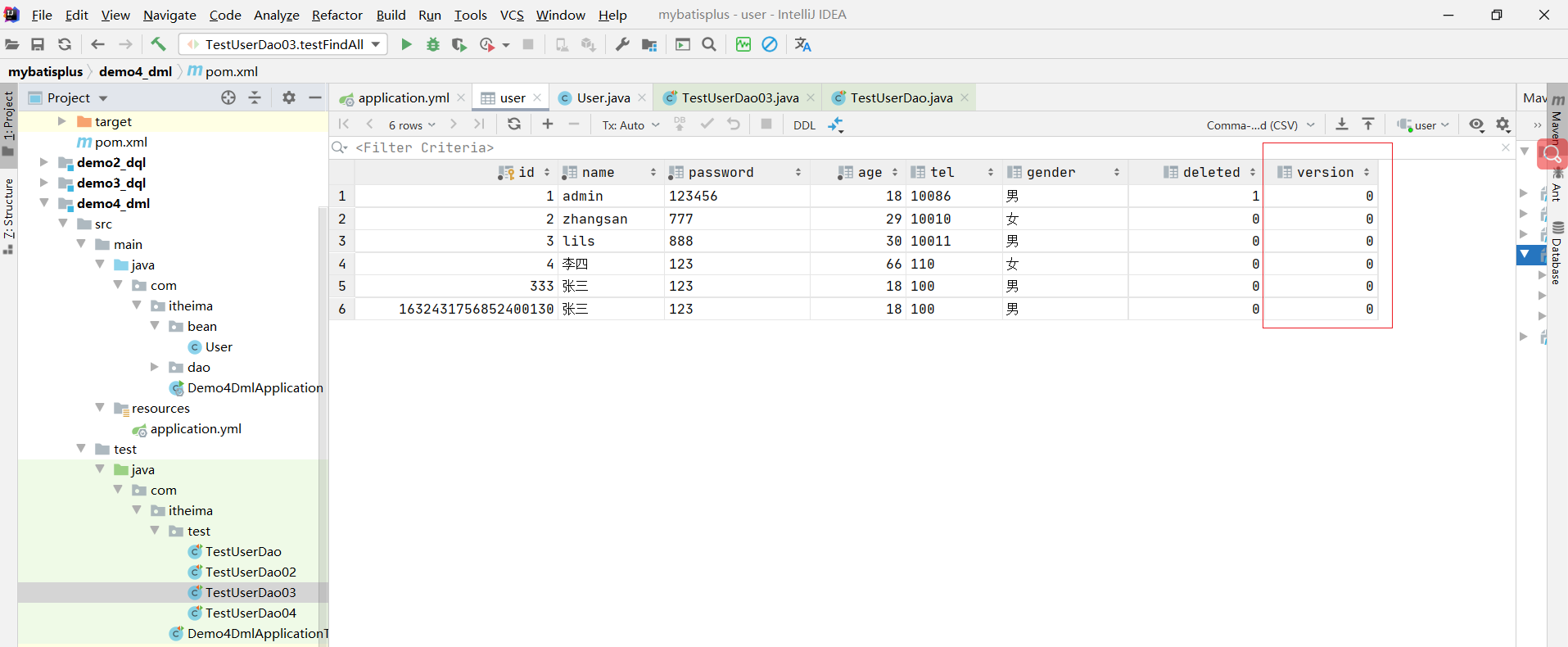Export table data with the download icon
The height and width of the screenshot is (647, 1568).
1342,124
